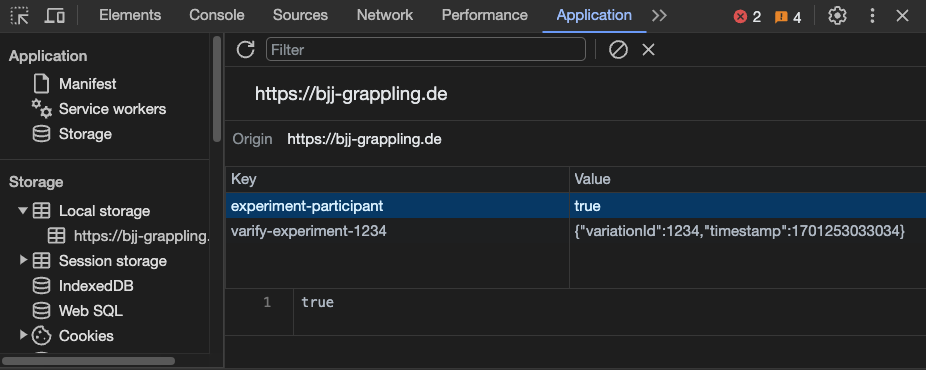926x370 pixels.
Task: Open the three-dot customize menu
Action: (x=872, y=16)
